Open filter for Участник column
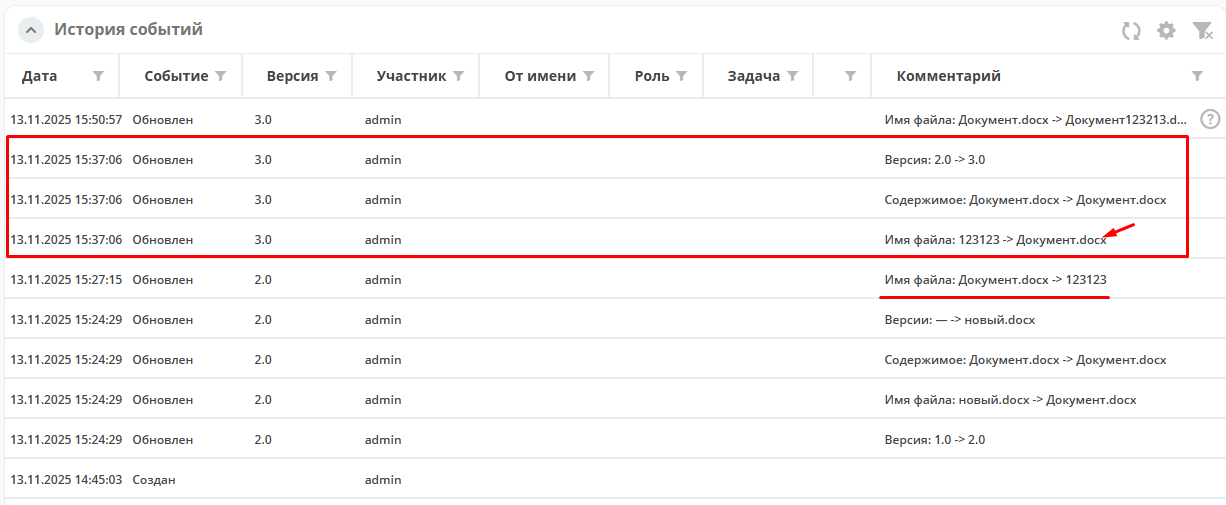This screenshot has height=505, width=1226. click(x=458, y=76)
